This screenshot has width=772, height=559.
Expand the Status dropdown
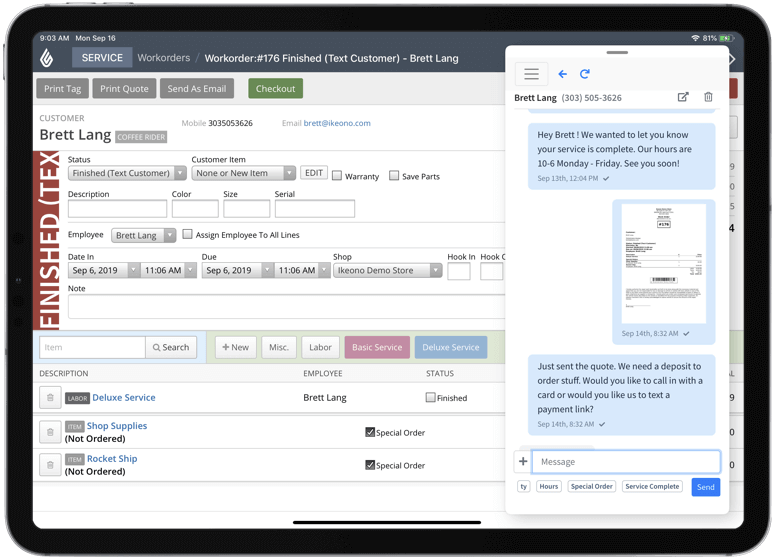(127, 173)
